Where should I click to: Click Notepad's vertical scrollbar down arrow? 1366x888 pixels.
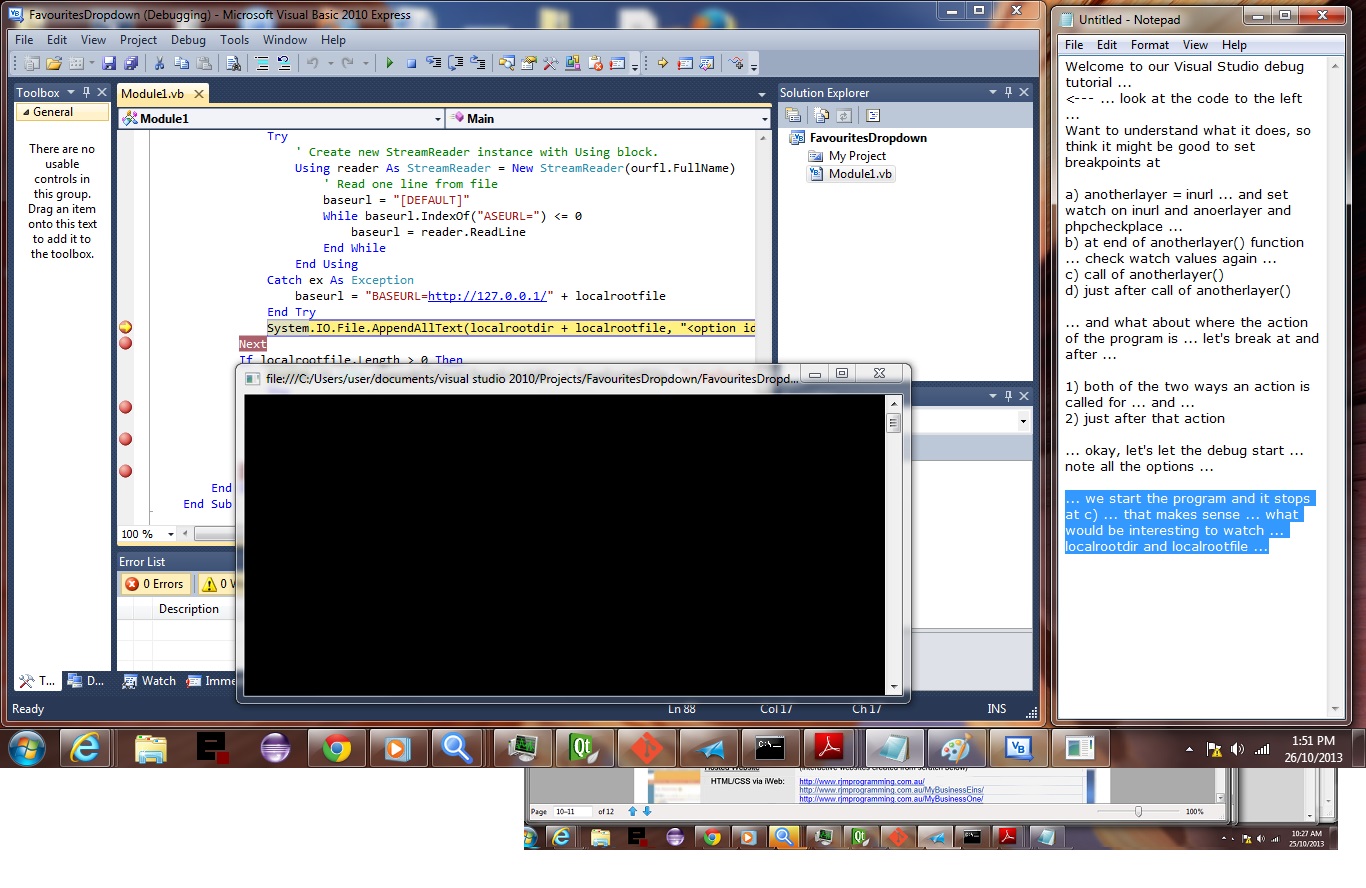(1334, 709)
